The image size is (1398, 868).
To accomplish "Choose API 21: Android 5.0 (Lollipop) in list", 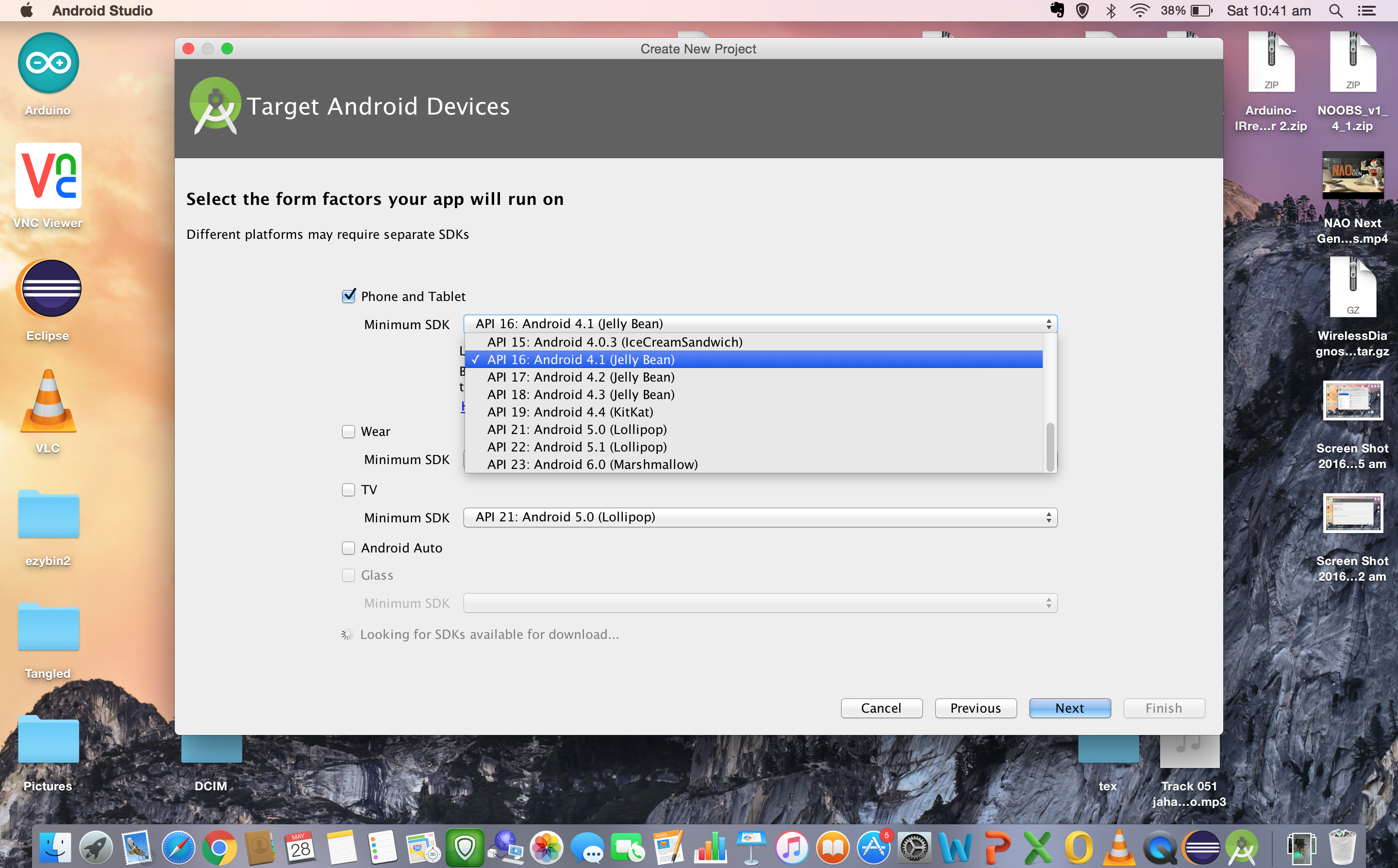I will (x=753, y=430).
